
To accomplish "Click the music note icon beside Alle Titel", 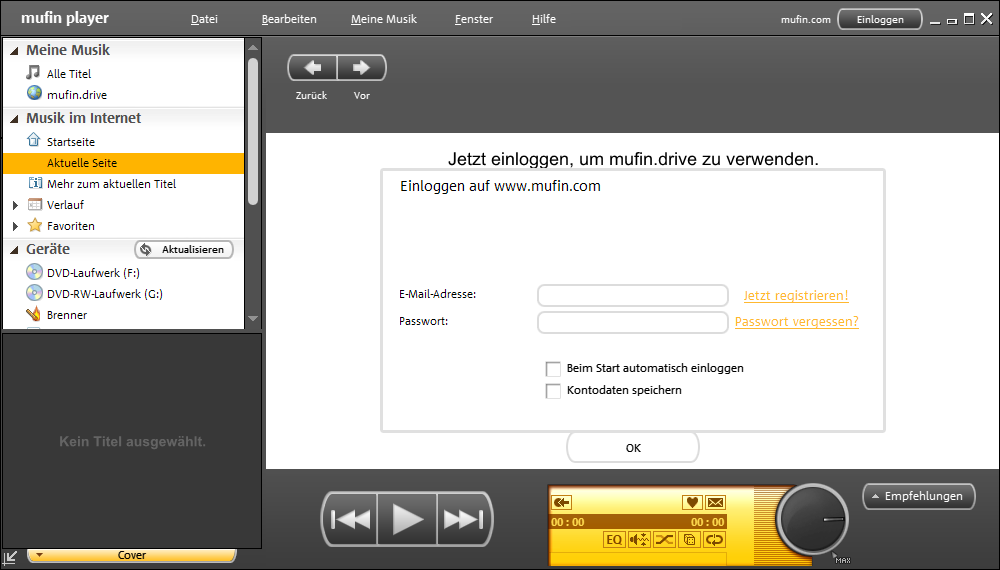I will (x=33, y=73).
